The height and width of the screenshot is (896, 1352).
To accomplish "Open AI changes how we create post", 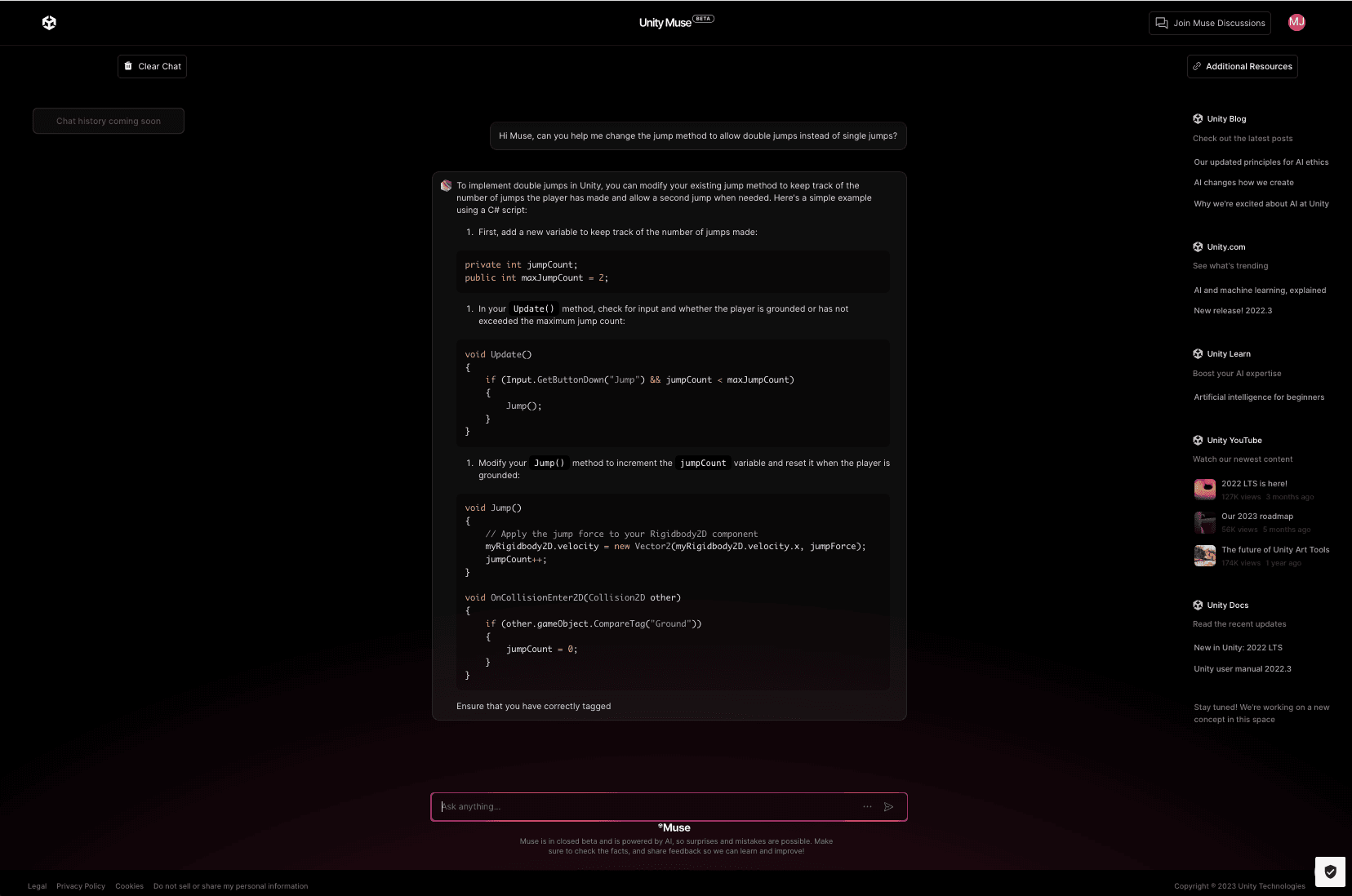I will tap(1243, 183).
